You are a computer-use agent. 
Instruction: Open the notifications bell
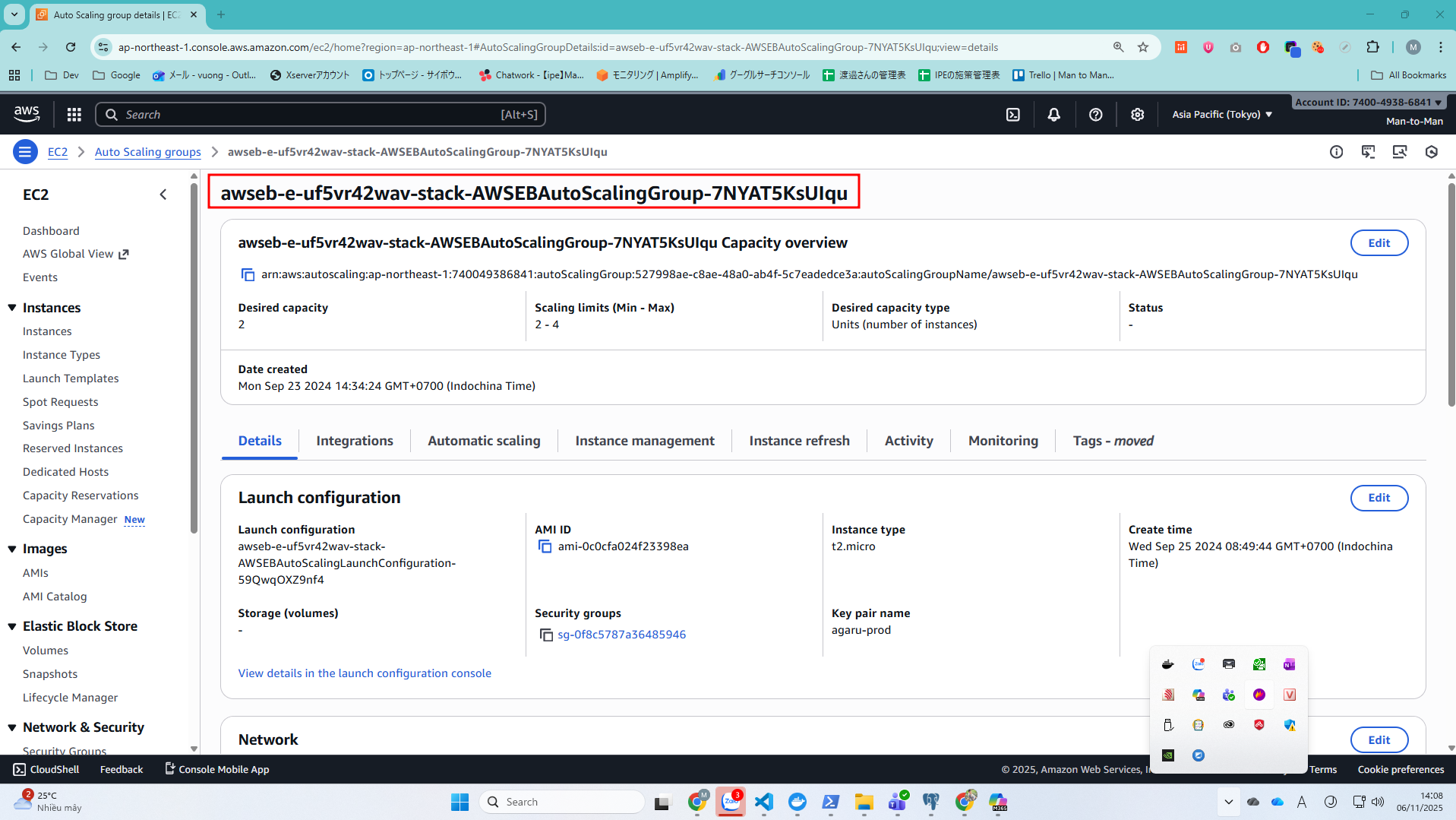1053,115
